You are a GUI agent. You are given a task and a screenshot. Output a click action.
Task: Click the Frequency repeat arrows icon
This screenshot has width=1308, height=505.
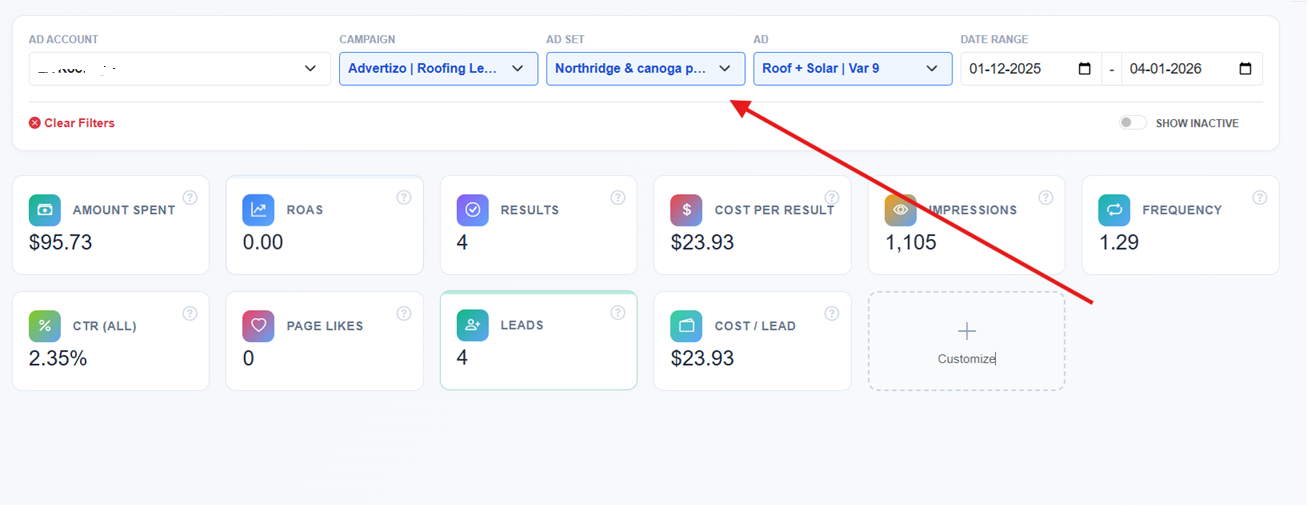tap(1115, 210)
